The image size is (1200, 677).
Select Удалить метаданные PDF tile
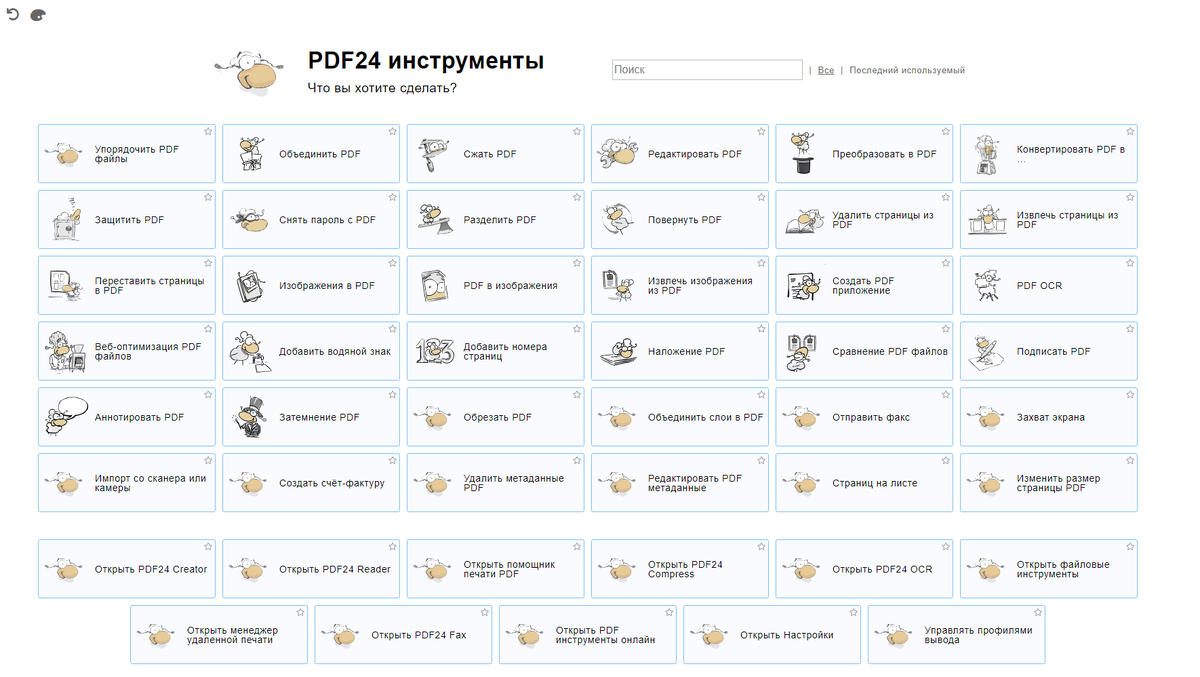[x=495, y=483]
